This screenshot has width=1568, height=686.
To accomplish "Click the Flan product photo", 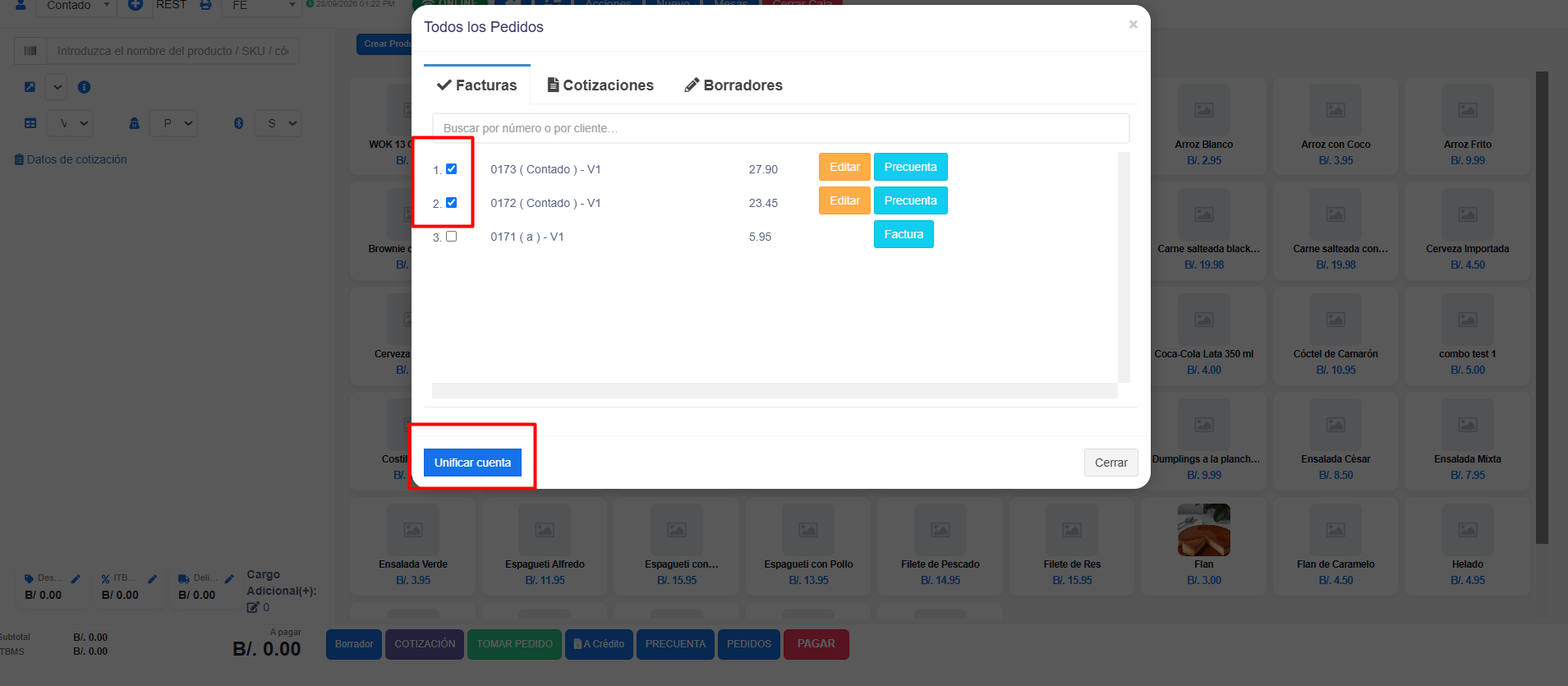I will point(1203,530).
